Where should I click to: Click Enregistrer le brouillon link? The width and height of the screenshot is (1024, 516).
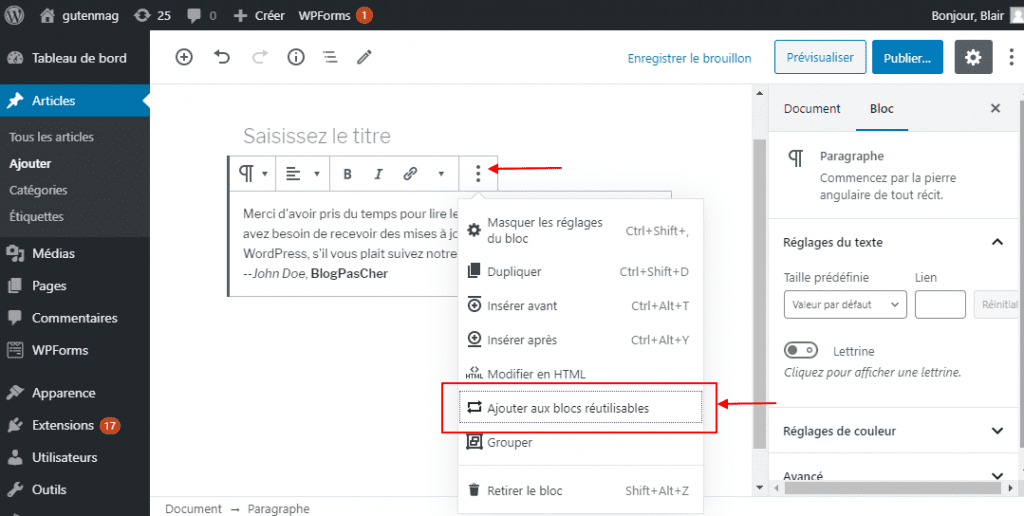click(689, 58)
